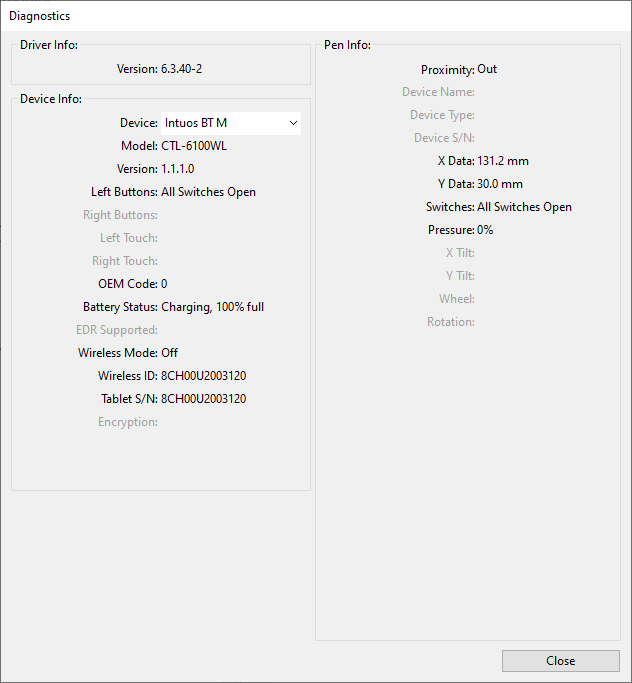The image size is (632, 683).
Task: Click the Wireless ID serial value
Action: point(203,376)
